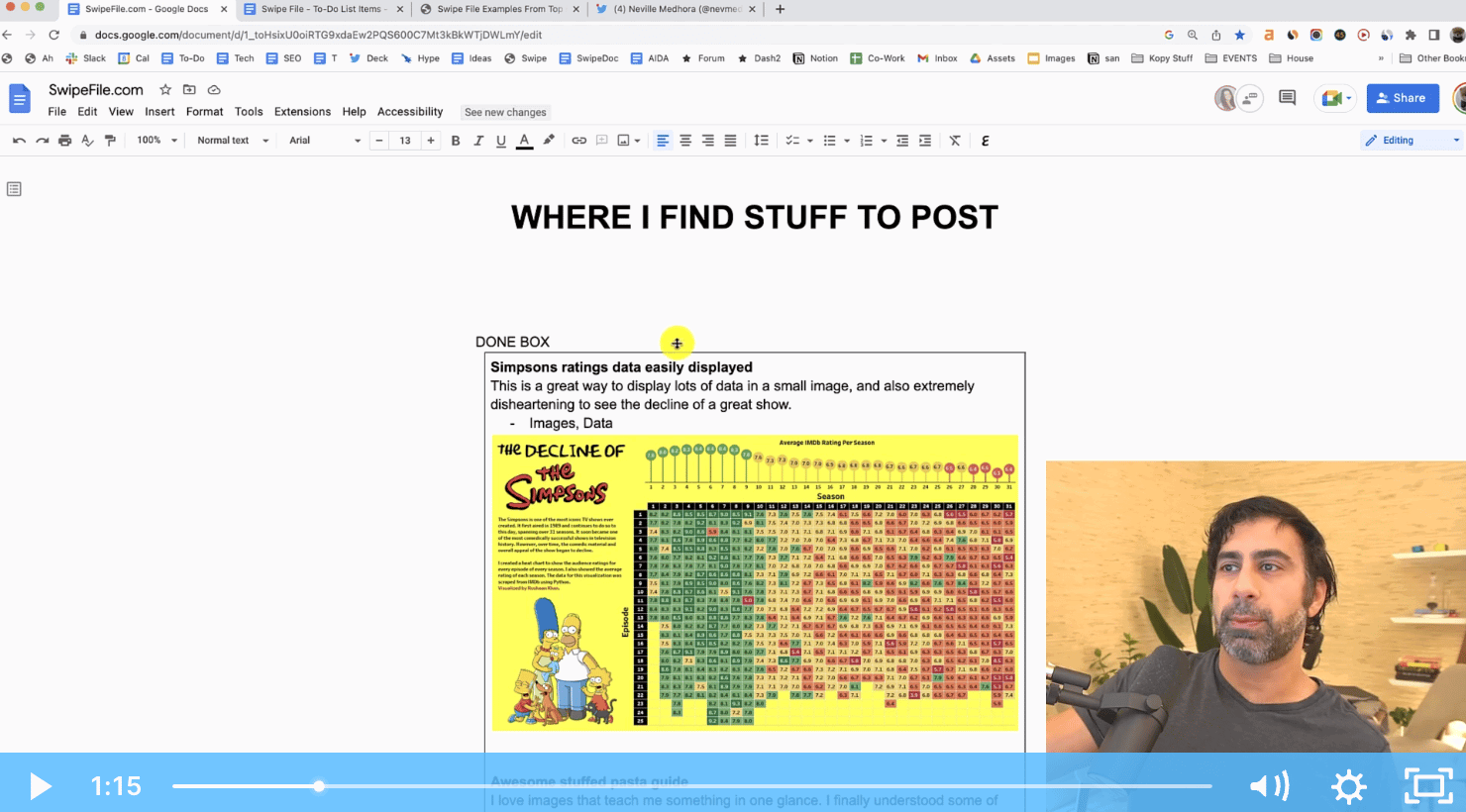Open video player settings gear
The height and width of the screenshot is (812, 1466).
[1348, 786]
